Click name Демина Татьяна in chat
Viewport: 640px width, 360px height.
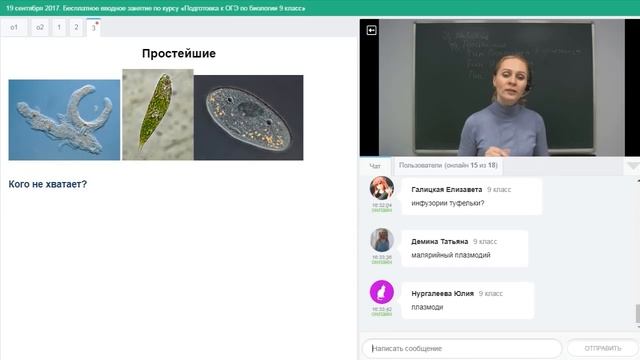coord(440,242)
